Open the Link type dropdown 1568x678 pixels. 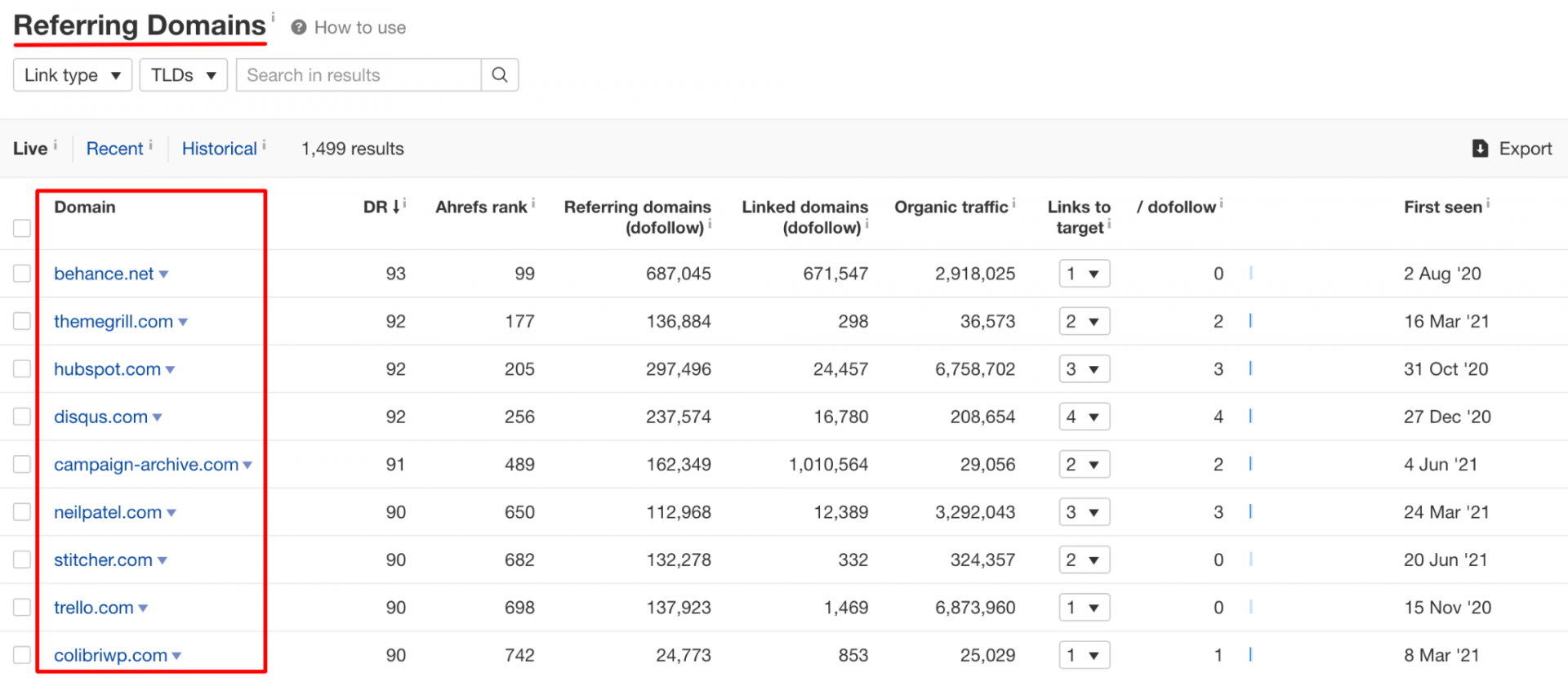[73, 75]
